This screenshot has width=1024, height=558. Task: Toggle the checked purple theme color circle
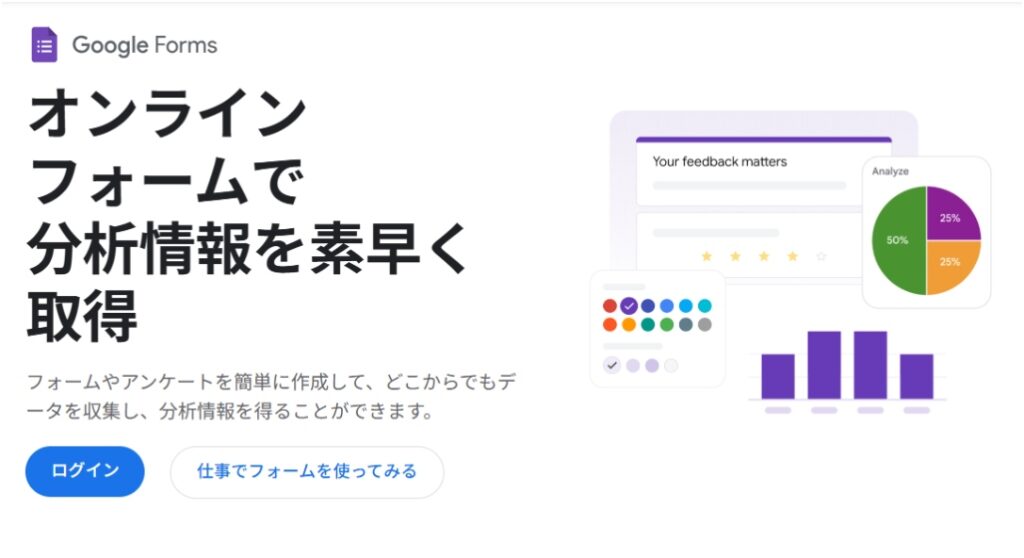pyautogui.click(x=629, y=306)
